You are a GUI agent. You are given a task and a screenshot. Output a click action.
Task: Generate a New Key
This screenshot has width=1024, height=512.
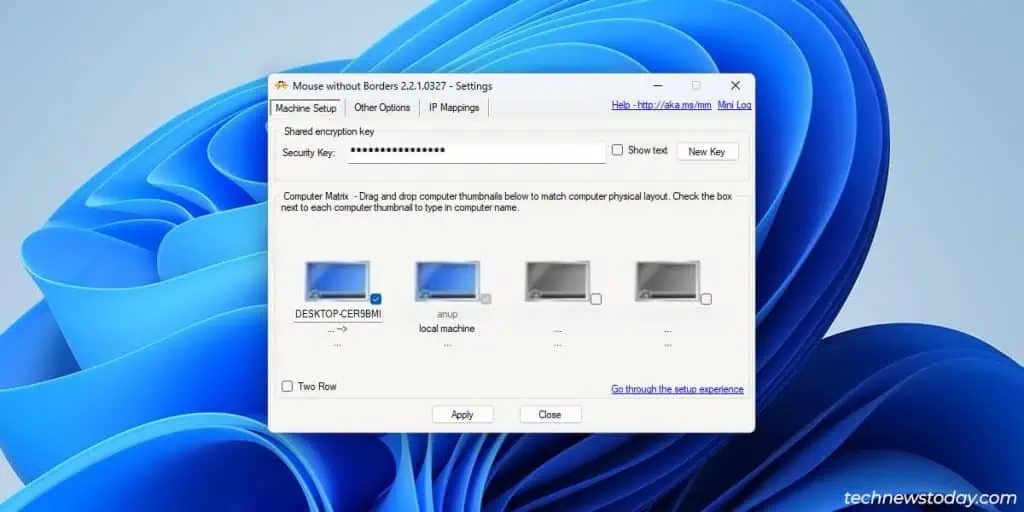click(707, 152)
